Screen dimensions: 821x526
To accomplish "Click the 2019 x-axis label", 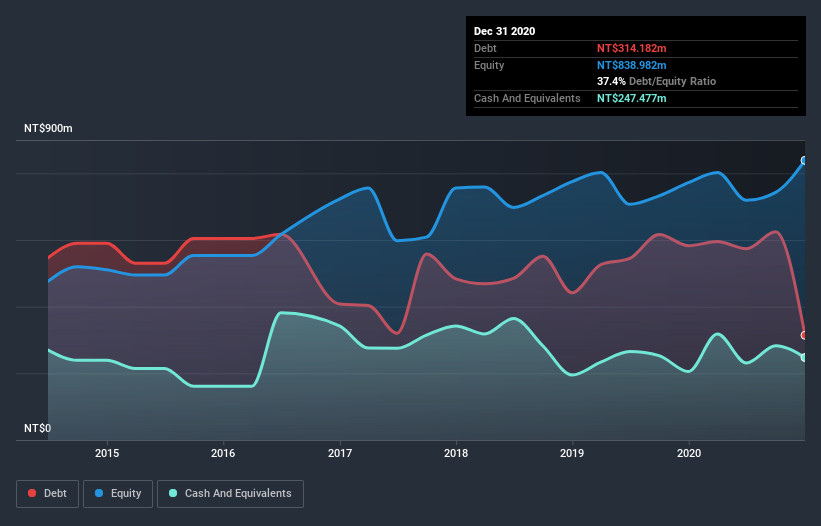I will click(x=572, y=453).
